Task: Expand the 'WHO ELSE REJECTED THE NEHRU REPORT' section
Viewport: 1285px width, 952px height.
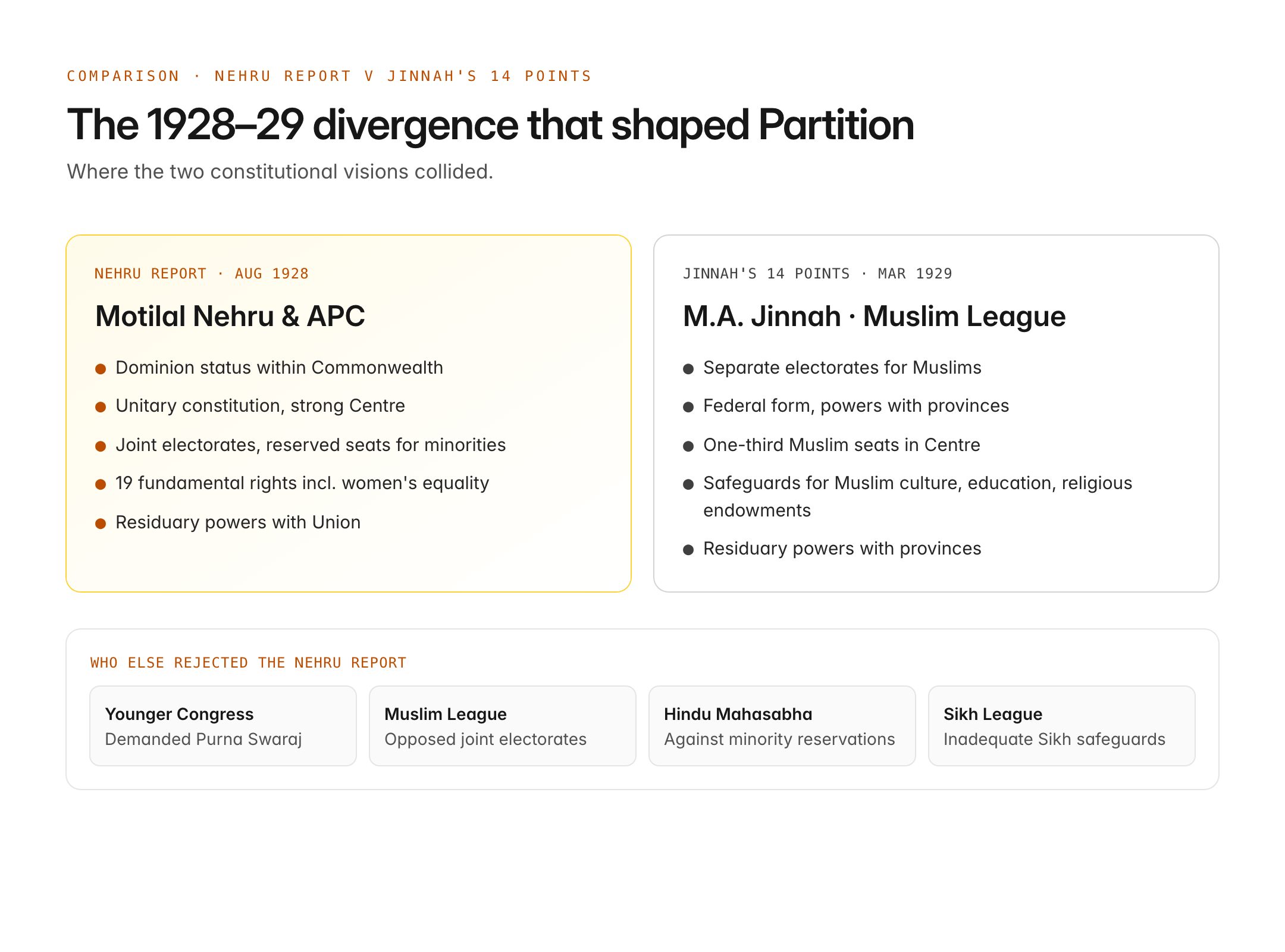Action: click(247, 662)
